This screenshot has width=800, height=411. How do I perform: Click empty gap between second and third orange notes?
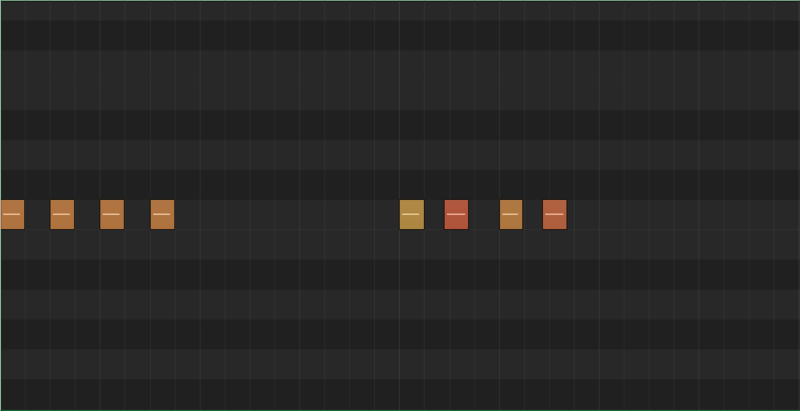click(x=87, y=215)
